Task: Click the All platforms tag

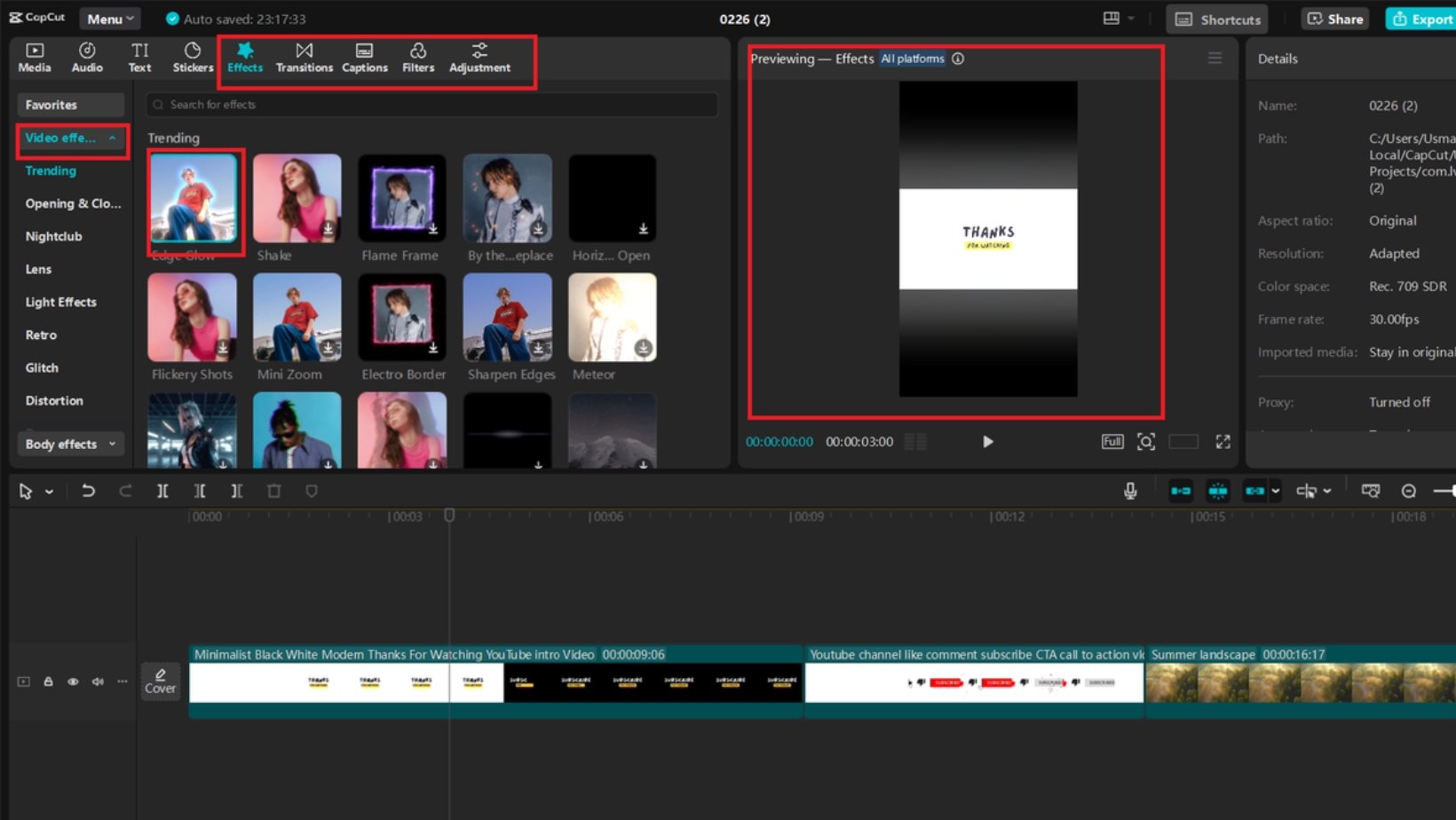Action: [x=913, y=59]
